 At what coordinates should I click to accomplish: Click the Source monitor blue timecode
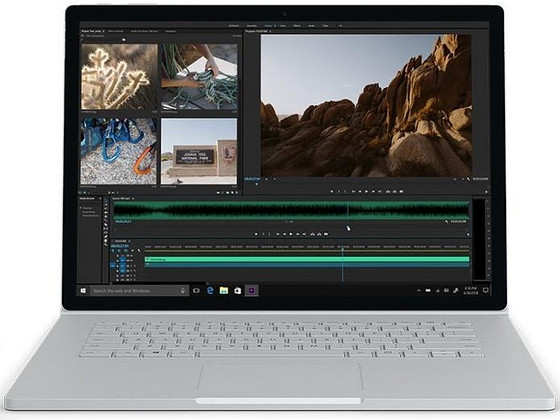click(123, 222)
